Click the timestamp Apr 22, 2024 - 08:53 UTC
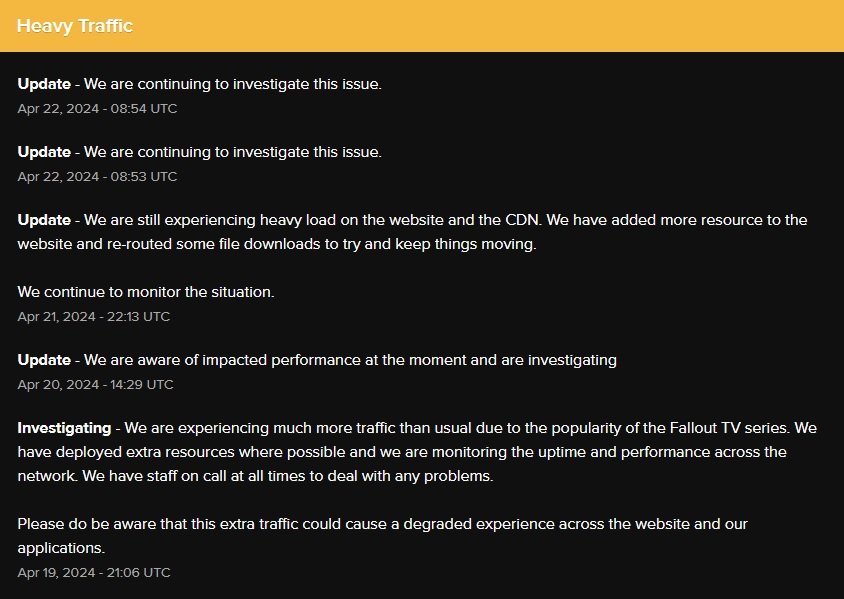This screenshot has height=599, width=844. pos(97,177)
